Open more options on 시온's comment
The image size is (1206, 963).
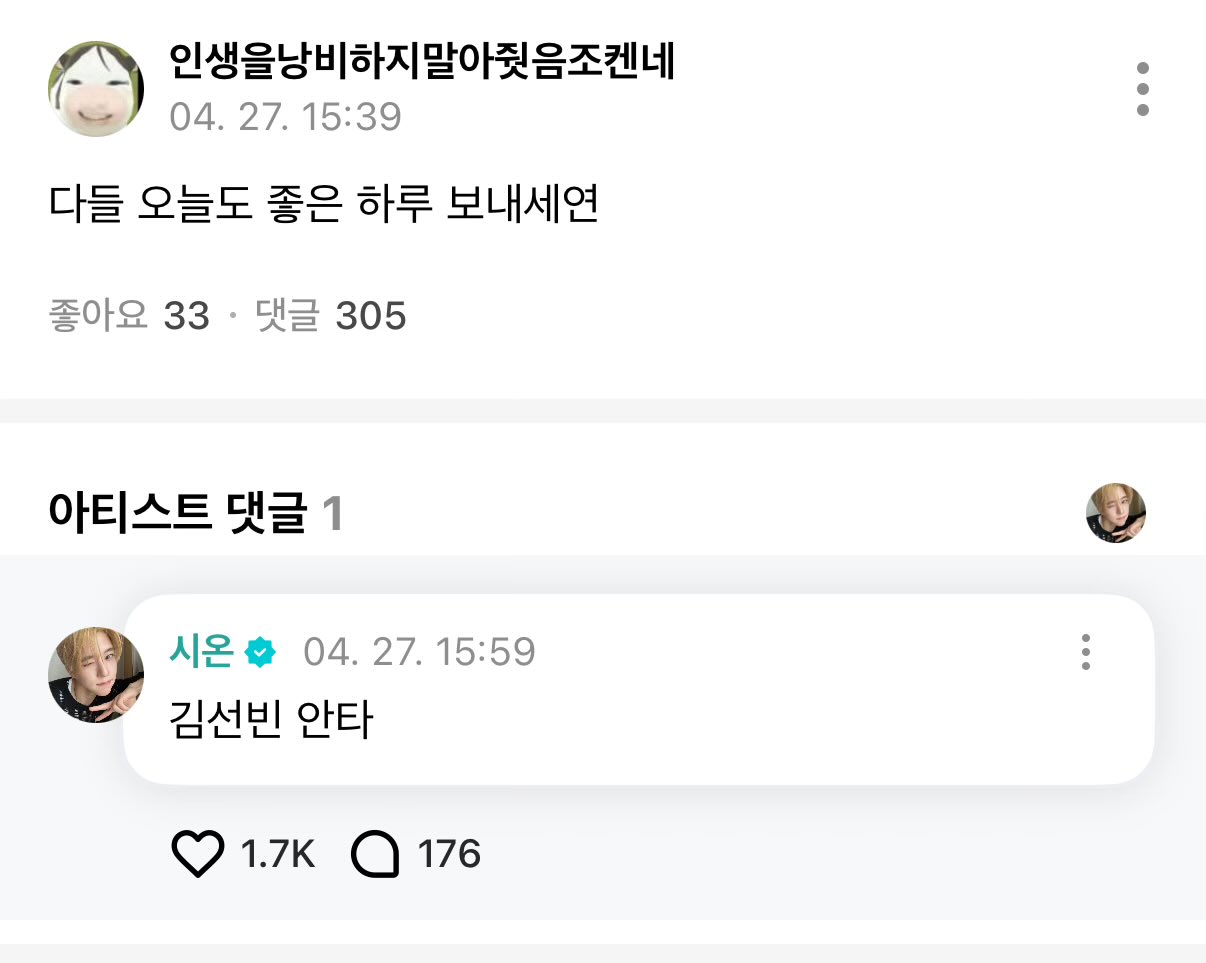coord(1085,652)
